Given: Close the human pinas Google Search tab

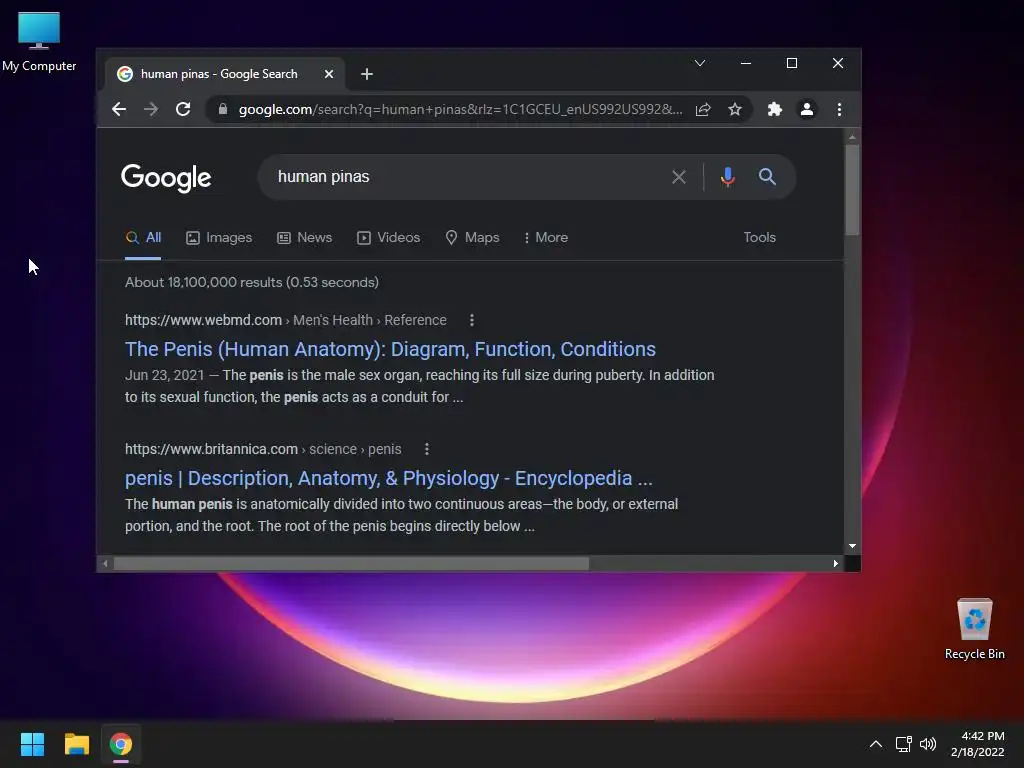Looking at the screenshot, I should (x=329, y=74).
